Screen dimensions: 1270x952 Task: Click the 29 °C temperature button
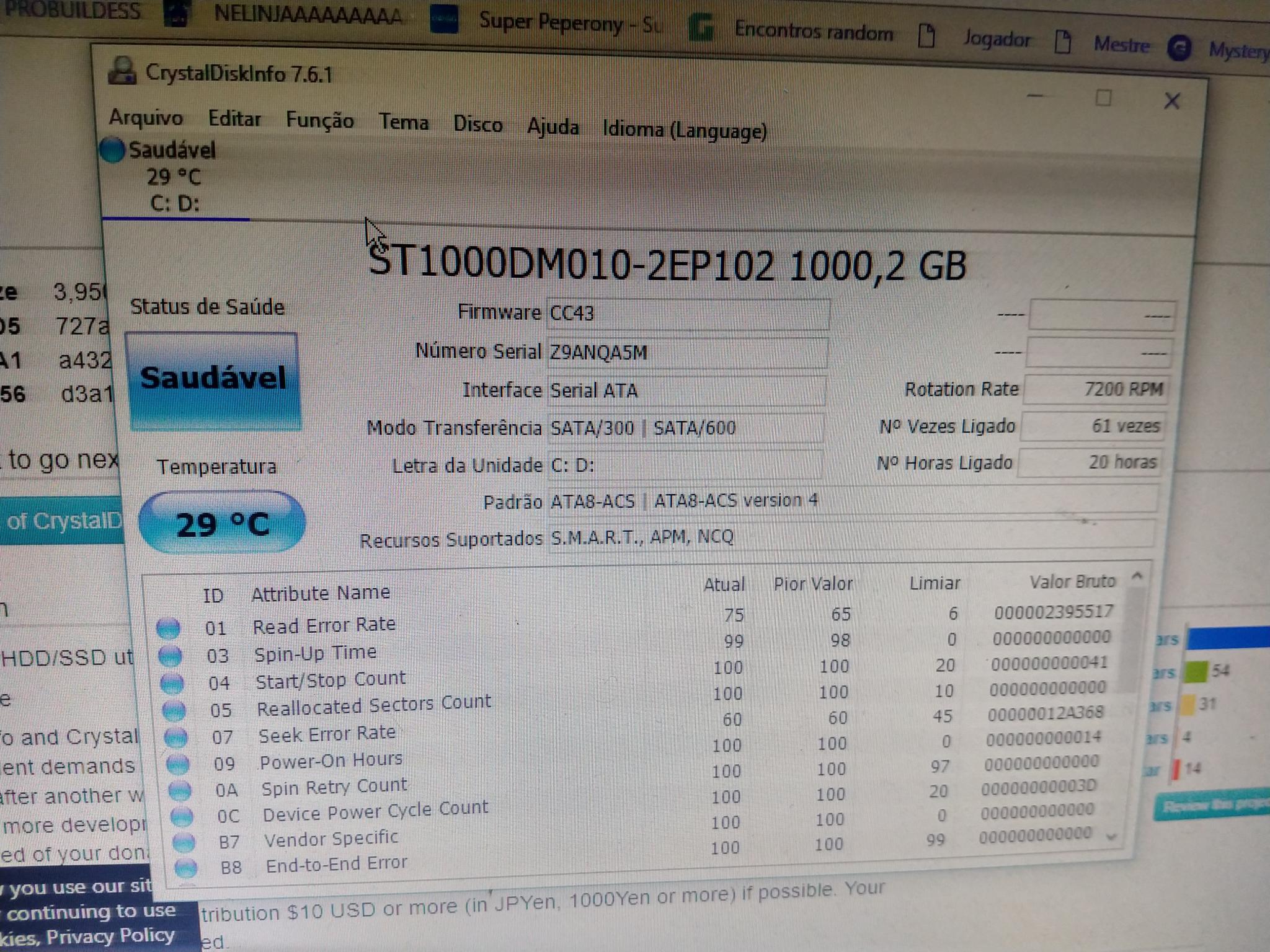pyautogui.click(x=222, y=522)
